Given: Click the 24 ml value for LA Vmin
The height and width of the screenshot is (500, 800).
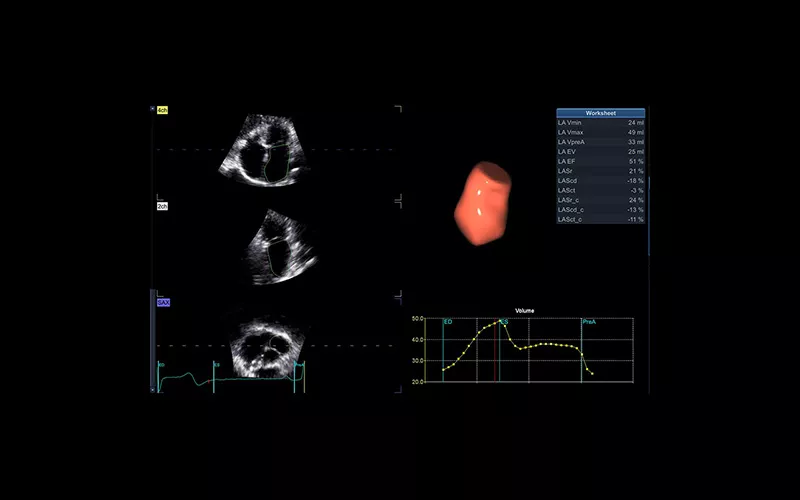Looking at the screenshot, I should click(x=636, y=123).
